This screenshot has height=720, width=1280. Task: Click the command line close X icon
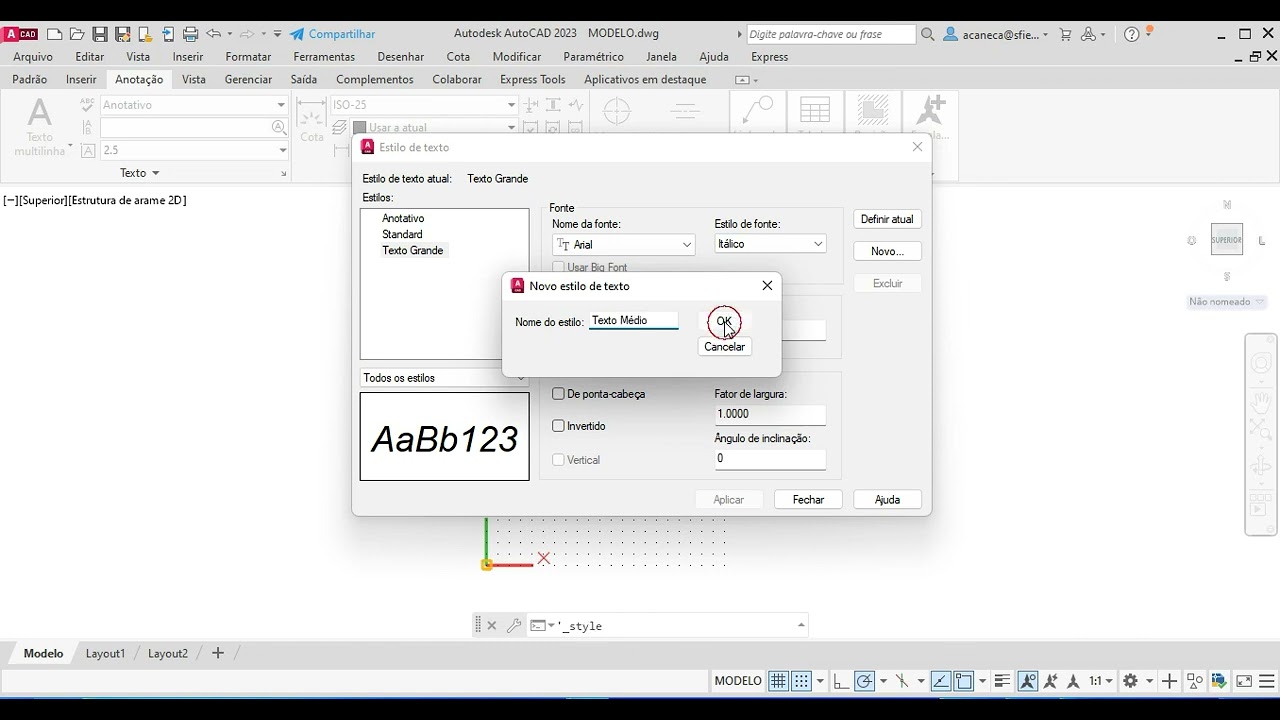492,626
